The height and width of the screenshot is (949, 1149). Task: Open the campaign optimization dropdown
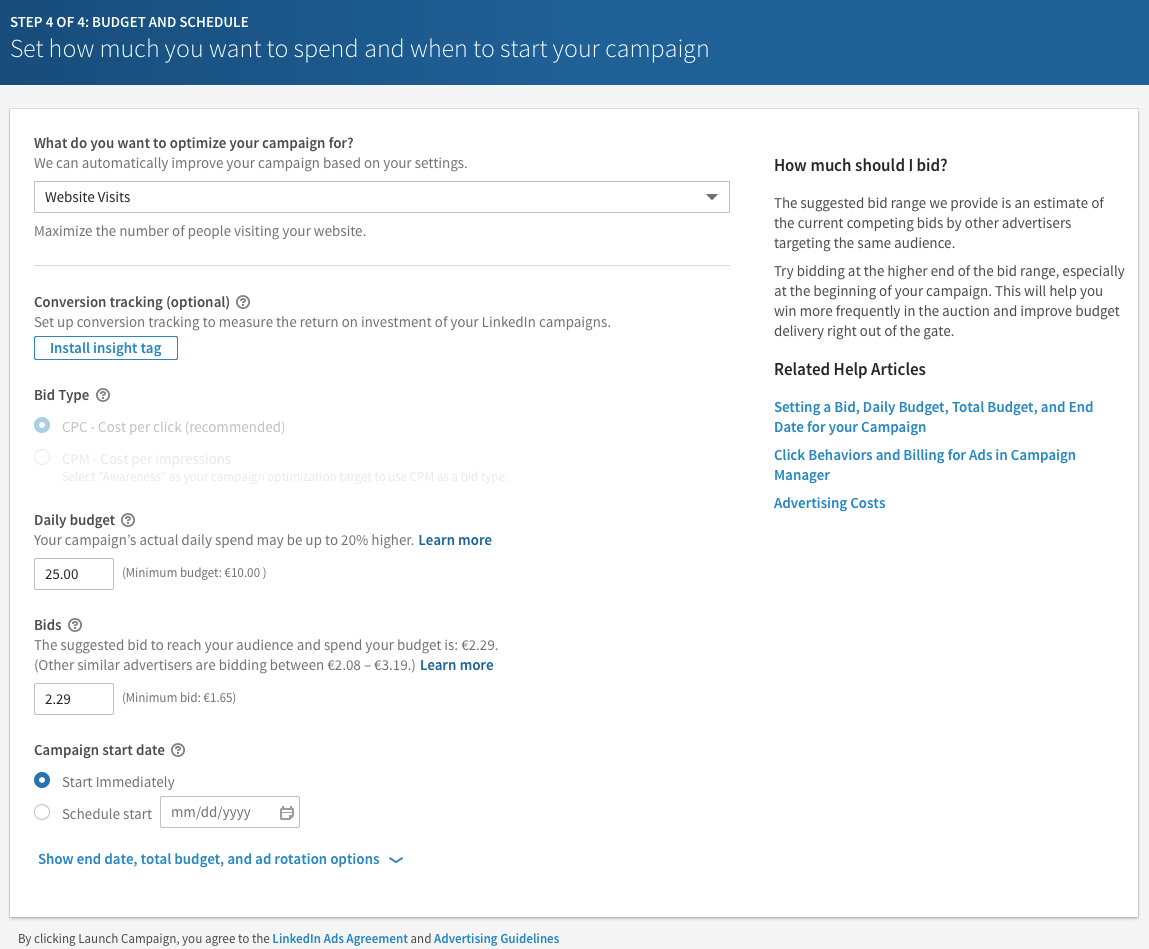click(x=382, y=196)
